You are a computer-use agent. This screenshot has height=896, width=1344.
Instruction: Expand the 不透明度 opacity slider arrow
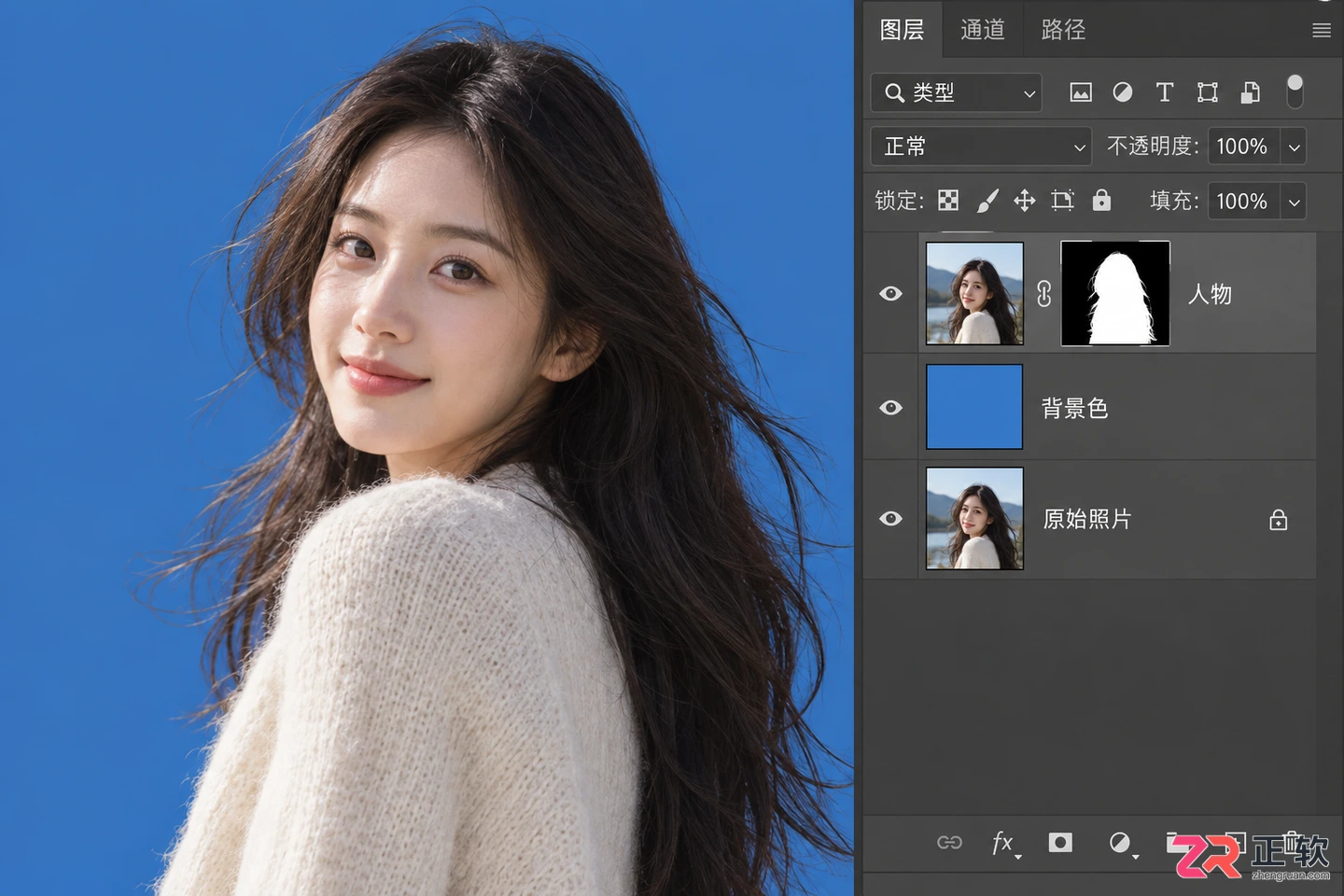coord(1294,147)
